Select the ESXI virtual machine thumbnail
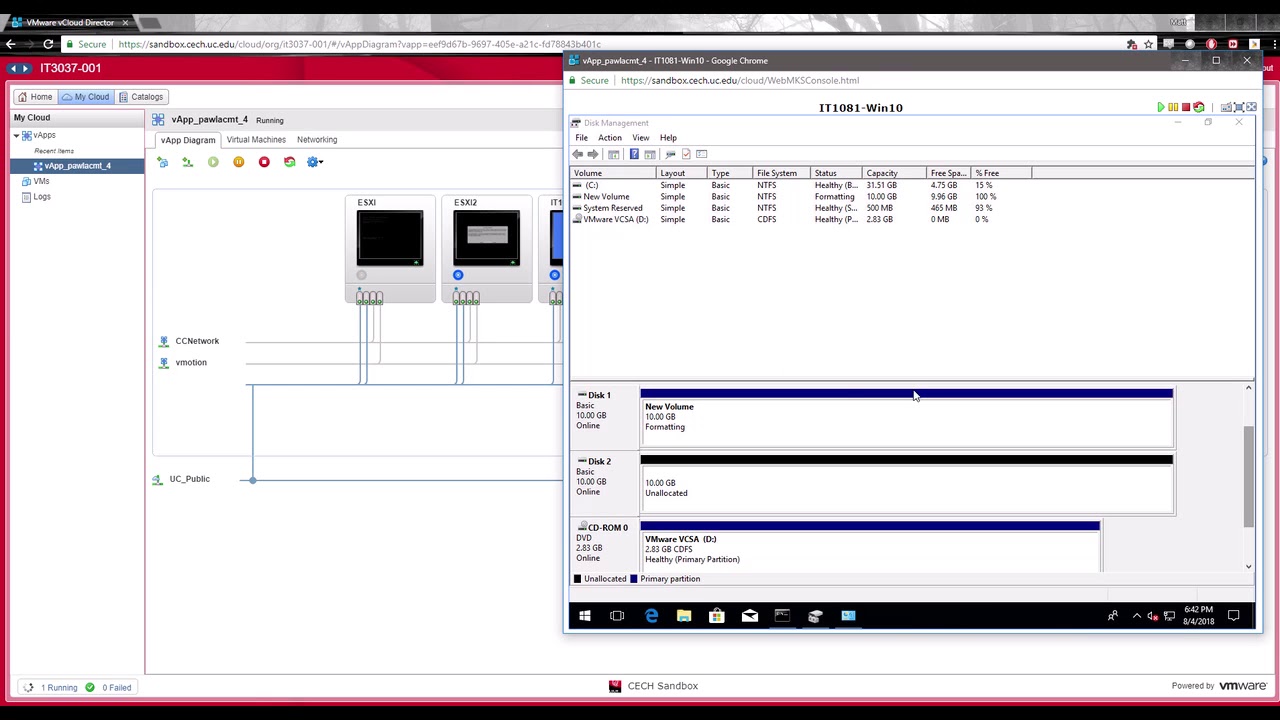The height and width of the screenshot is (720, 1280). coord(390,238)
